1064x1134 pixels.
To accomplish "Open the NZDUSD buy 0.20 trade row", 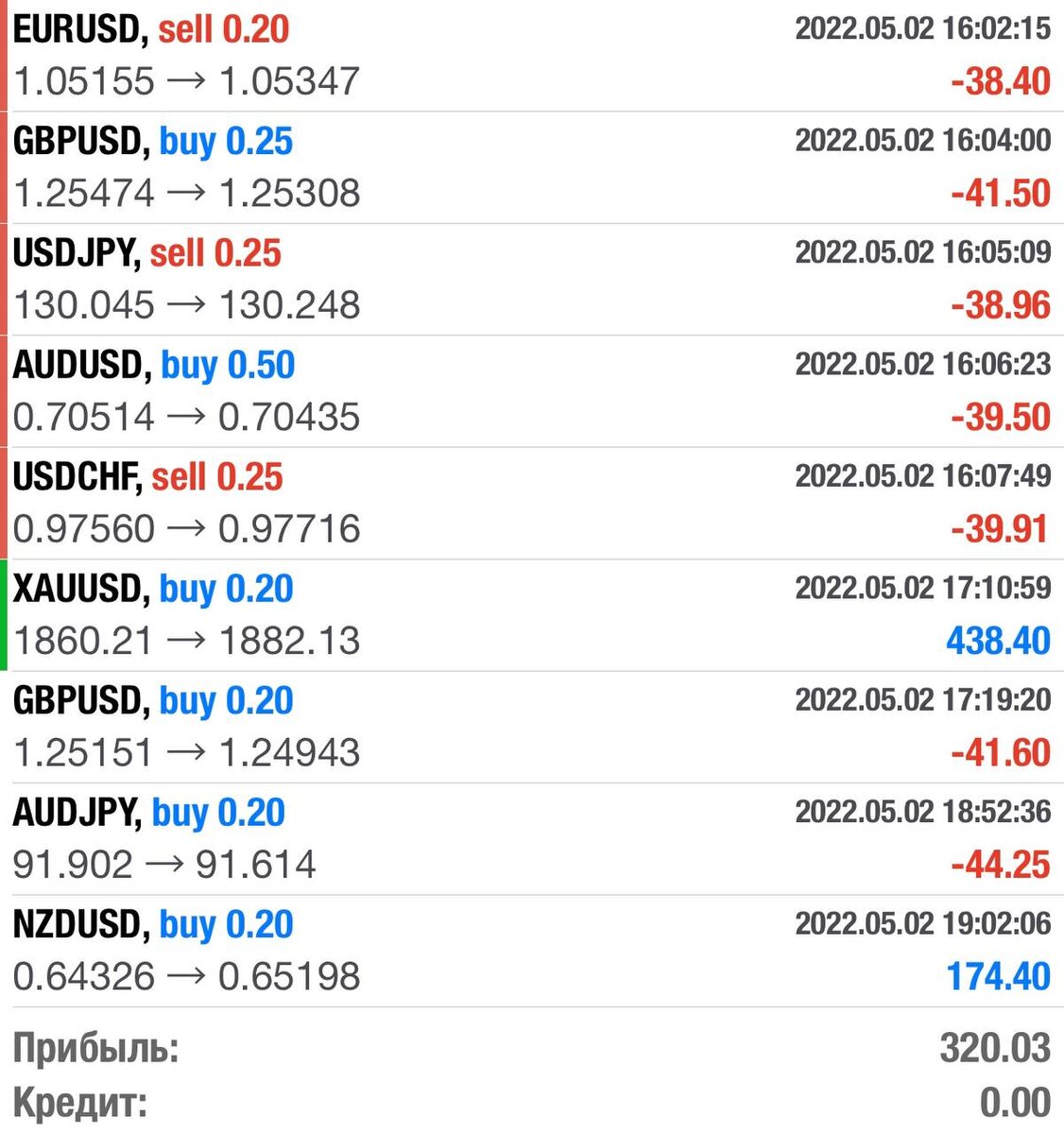I will (532, 951).
